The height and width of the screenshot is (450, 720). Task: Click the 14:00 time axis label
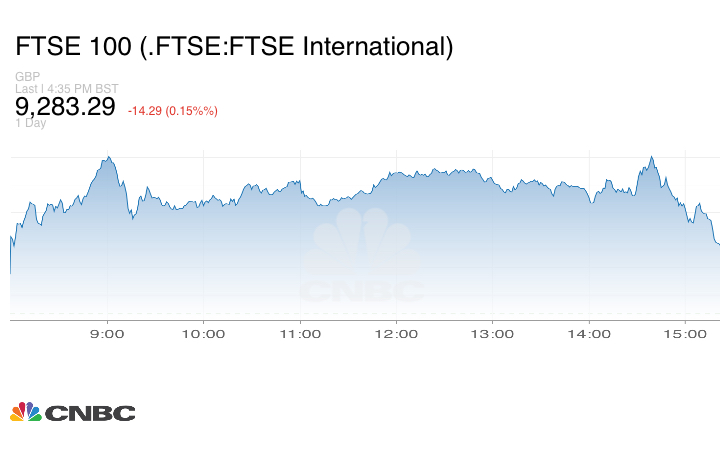pyautogui.click(x=588, y=334)
